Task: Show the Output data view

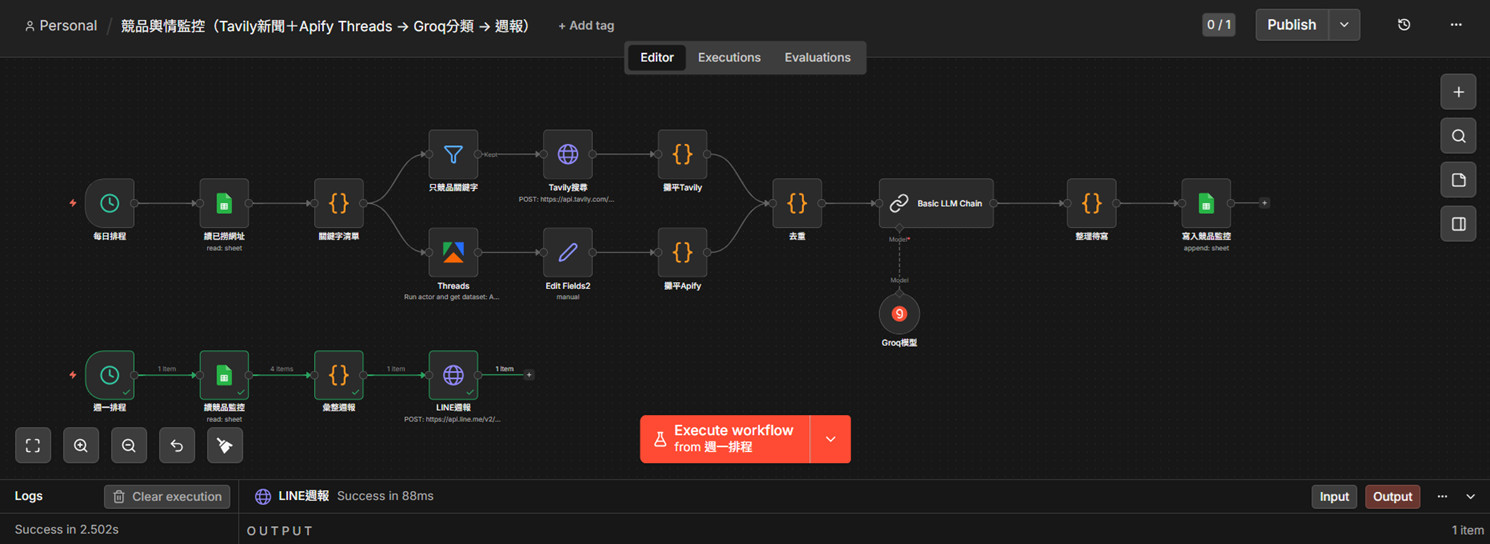Action: tap(1392, 496)
